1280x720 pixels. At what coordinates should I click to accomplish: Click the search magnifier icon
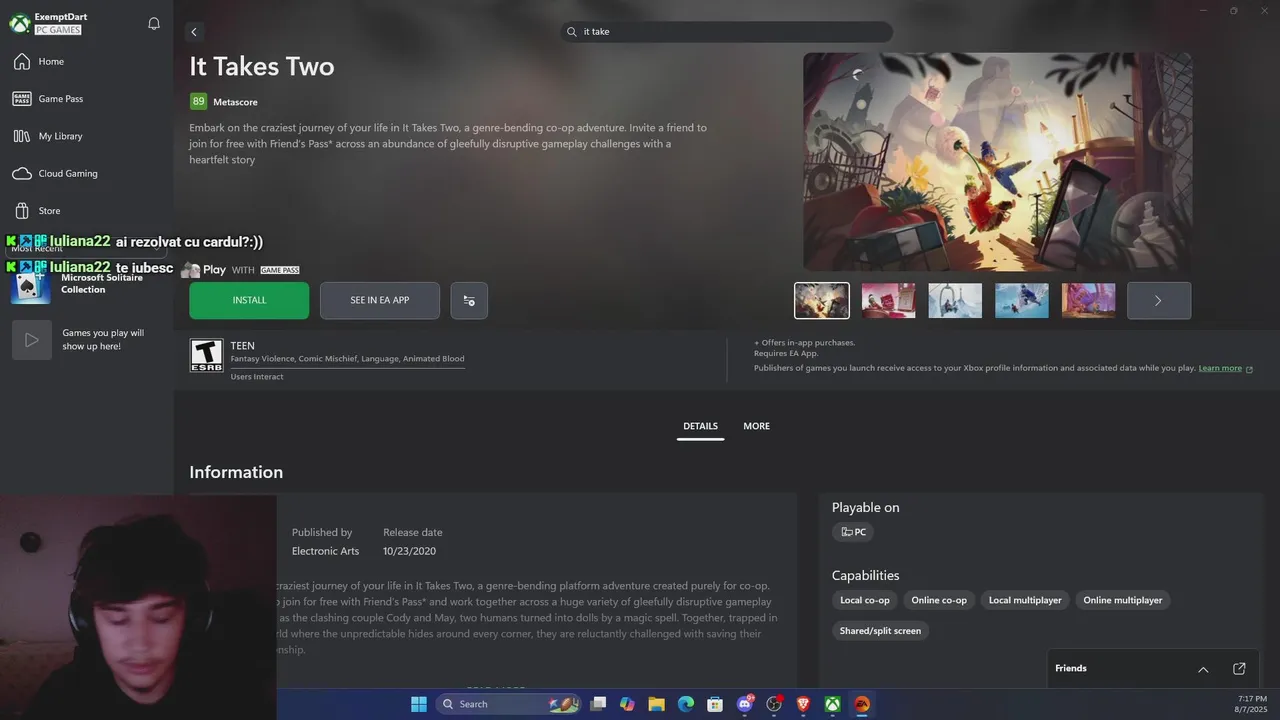click(572, 32)
